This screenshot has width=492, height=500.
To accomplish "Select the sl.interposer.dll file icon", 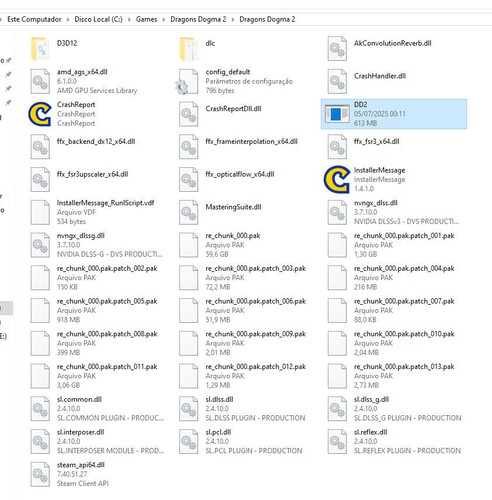I will point(40,441).
